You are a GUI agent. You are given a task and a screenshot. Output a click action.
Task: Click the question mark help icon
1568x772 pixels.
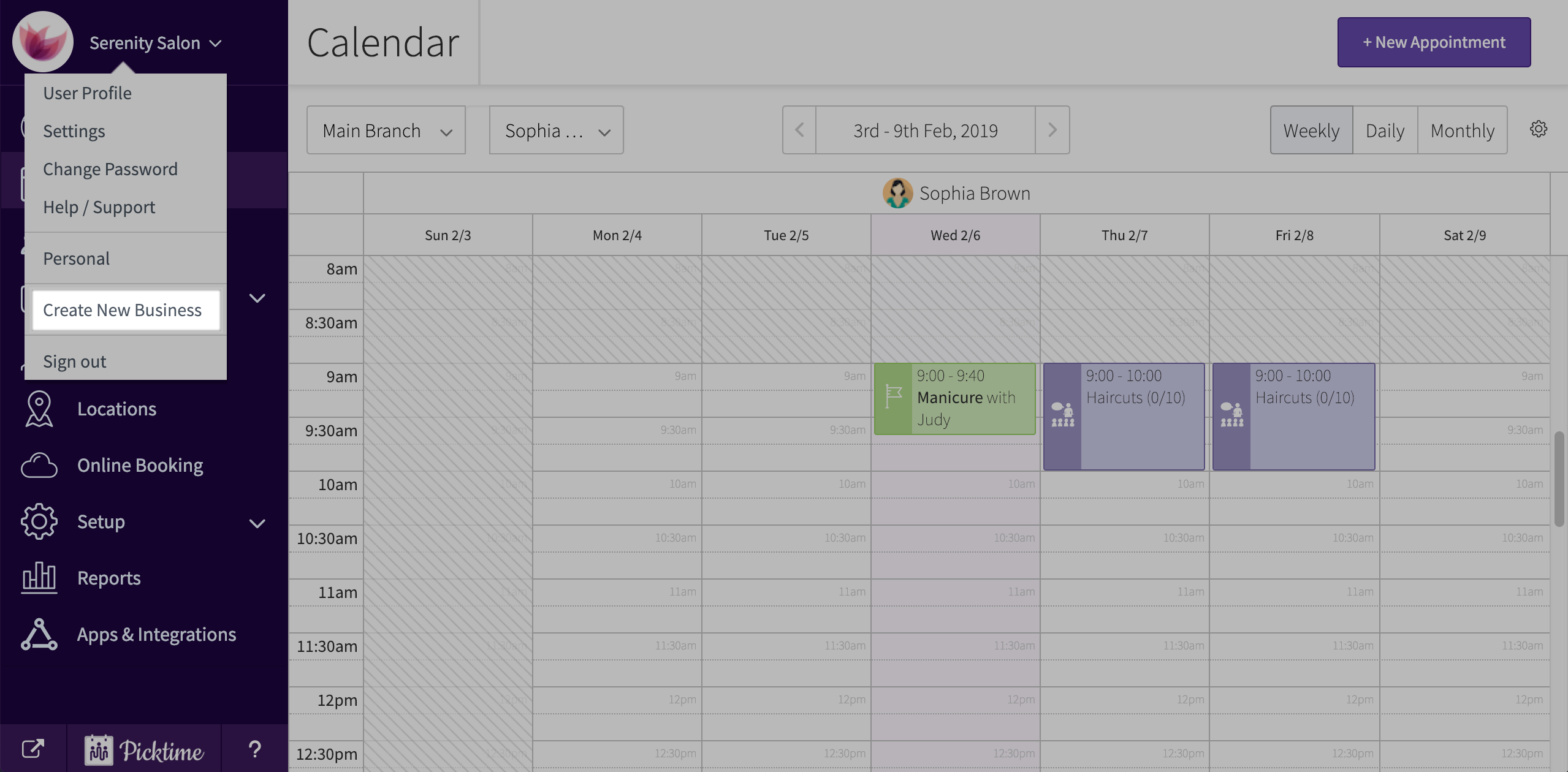254,749
